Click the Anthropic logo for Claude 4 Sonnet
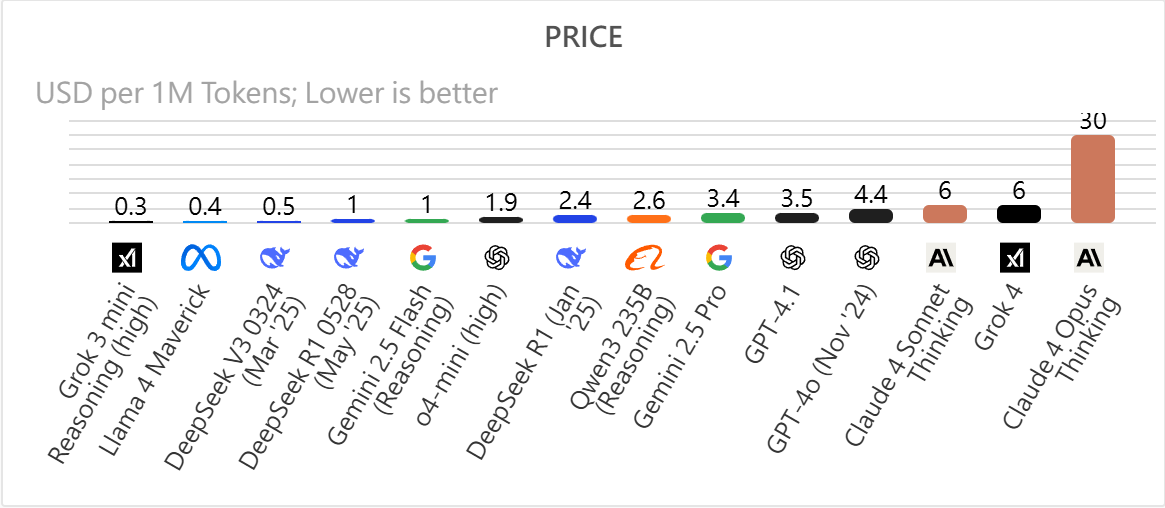Screen dimensions: 1165x508 (941, 258)
